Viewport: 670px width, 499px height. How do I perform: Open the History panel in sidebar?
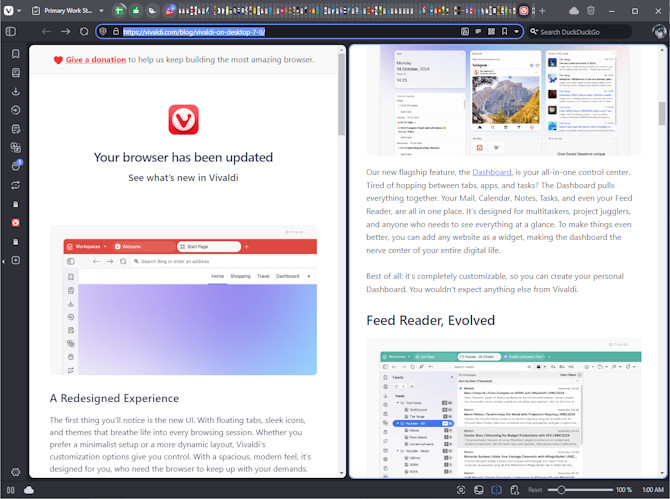tap(15, 110)
